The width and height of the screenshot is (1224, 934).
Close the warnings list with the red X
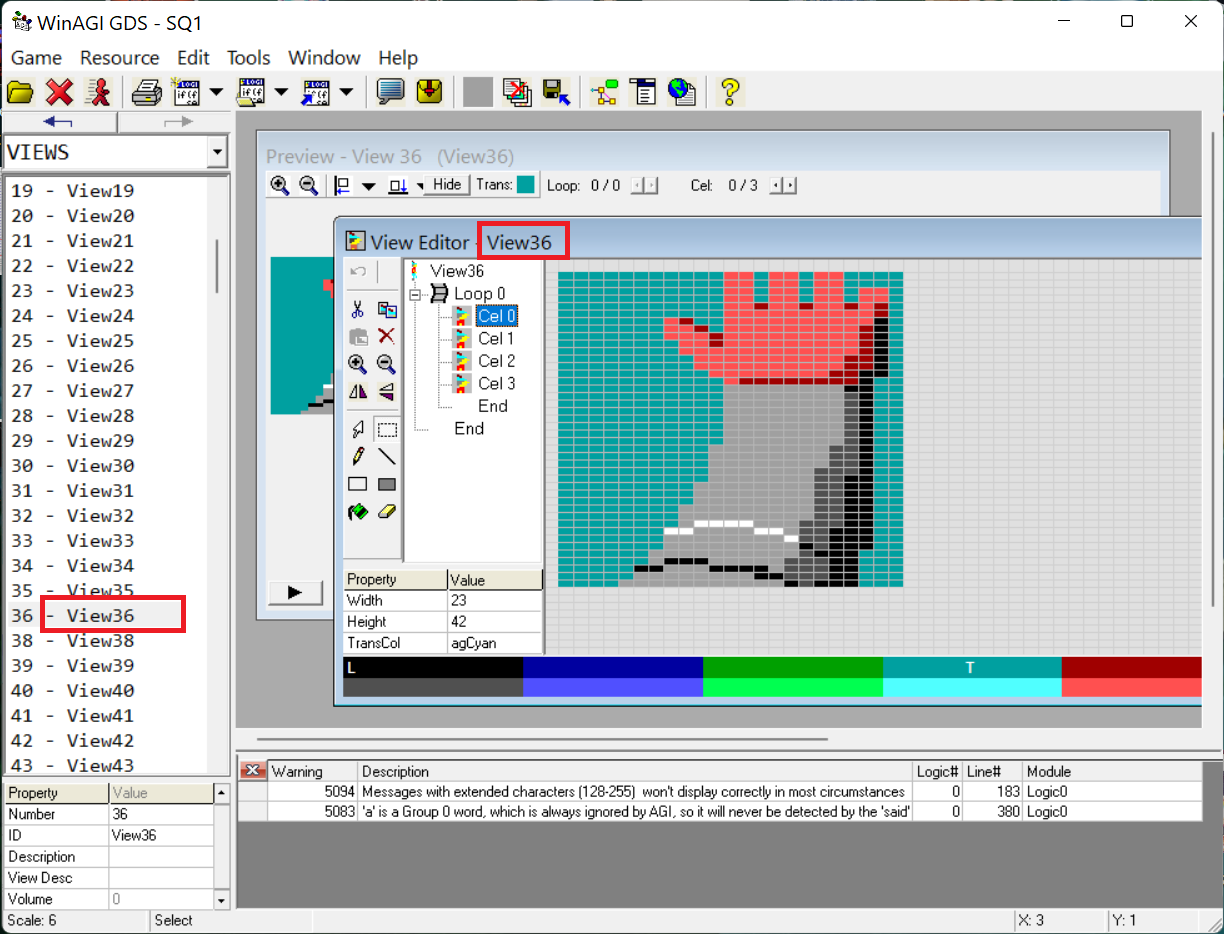(253, 770)
